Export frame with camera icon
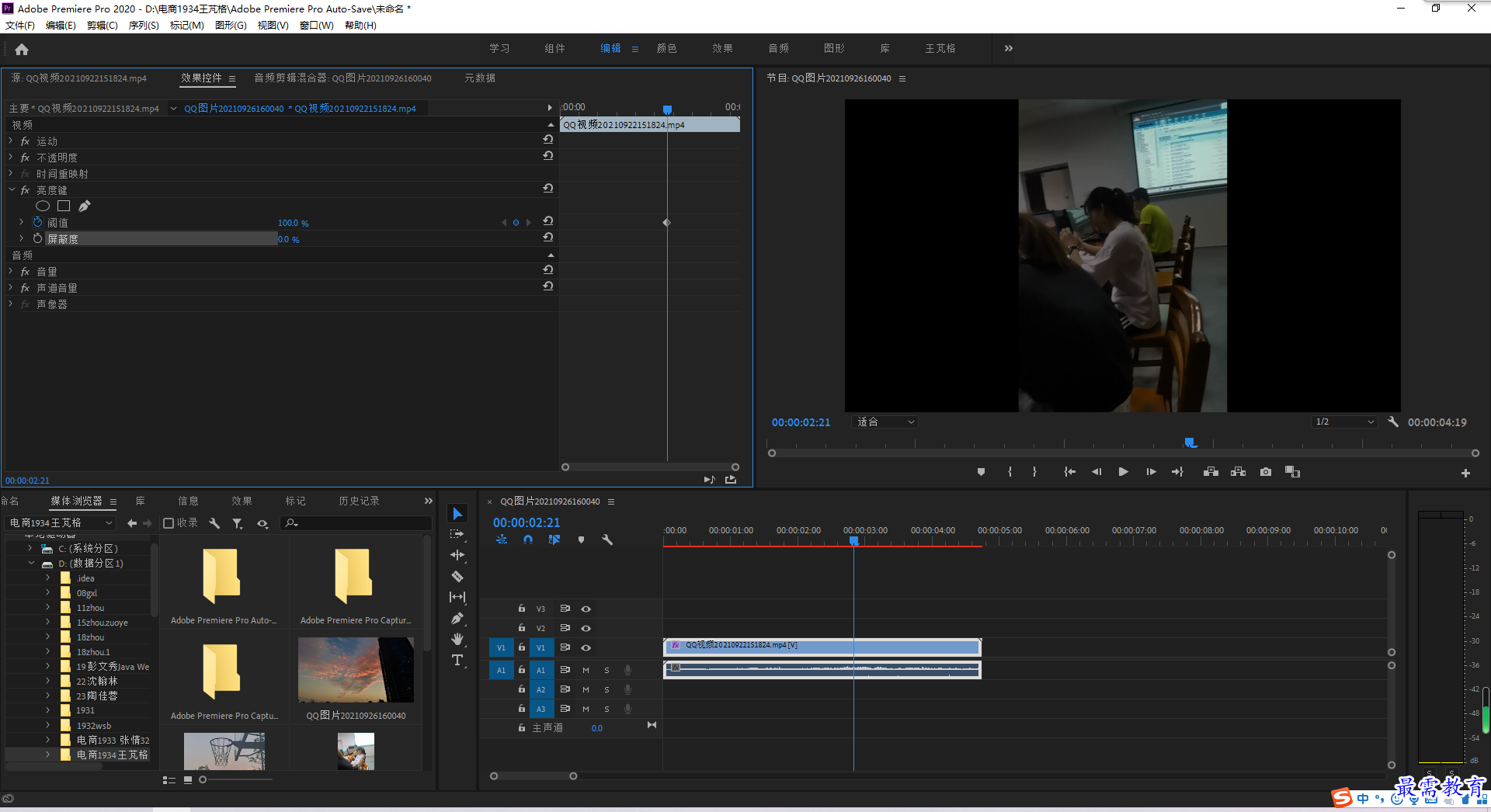The height and width of the screenshot is (812, 1491). (1266, 472)
